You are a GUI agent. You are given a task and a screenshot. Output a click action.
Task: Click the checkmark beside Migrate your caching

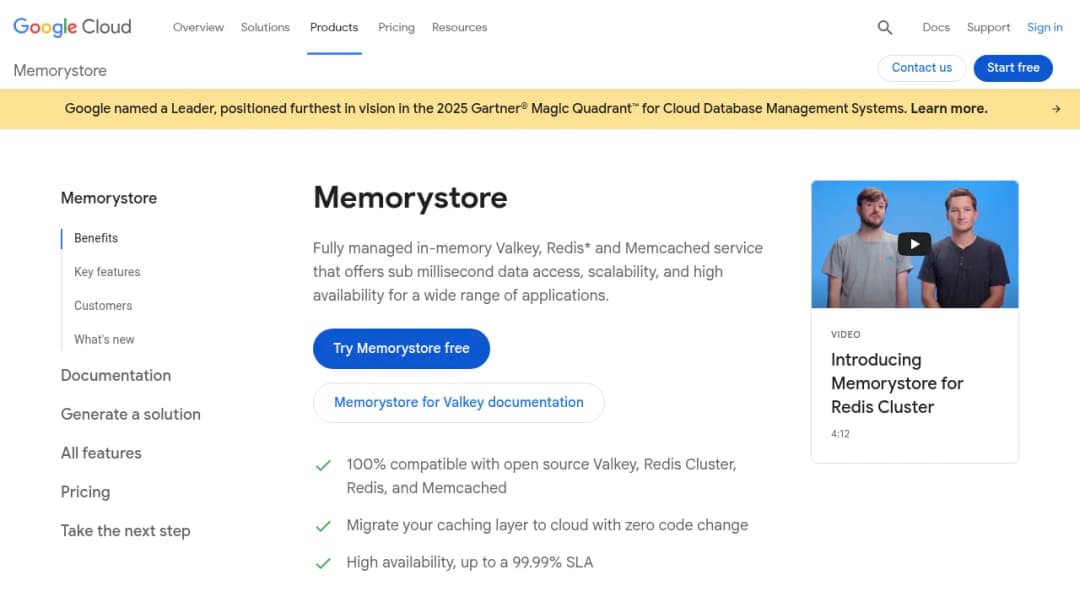point(323,527)
